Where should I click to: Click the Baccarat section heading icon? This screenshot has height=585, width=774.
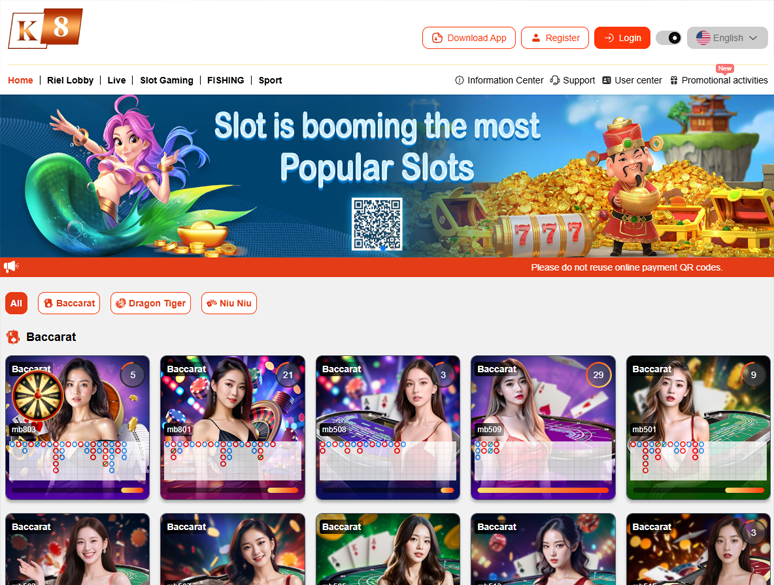pyautogui.click(x=13, y=337)
